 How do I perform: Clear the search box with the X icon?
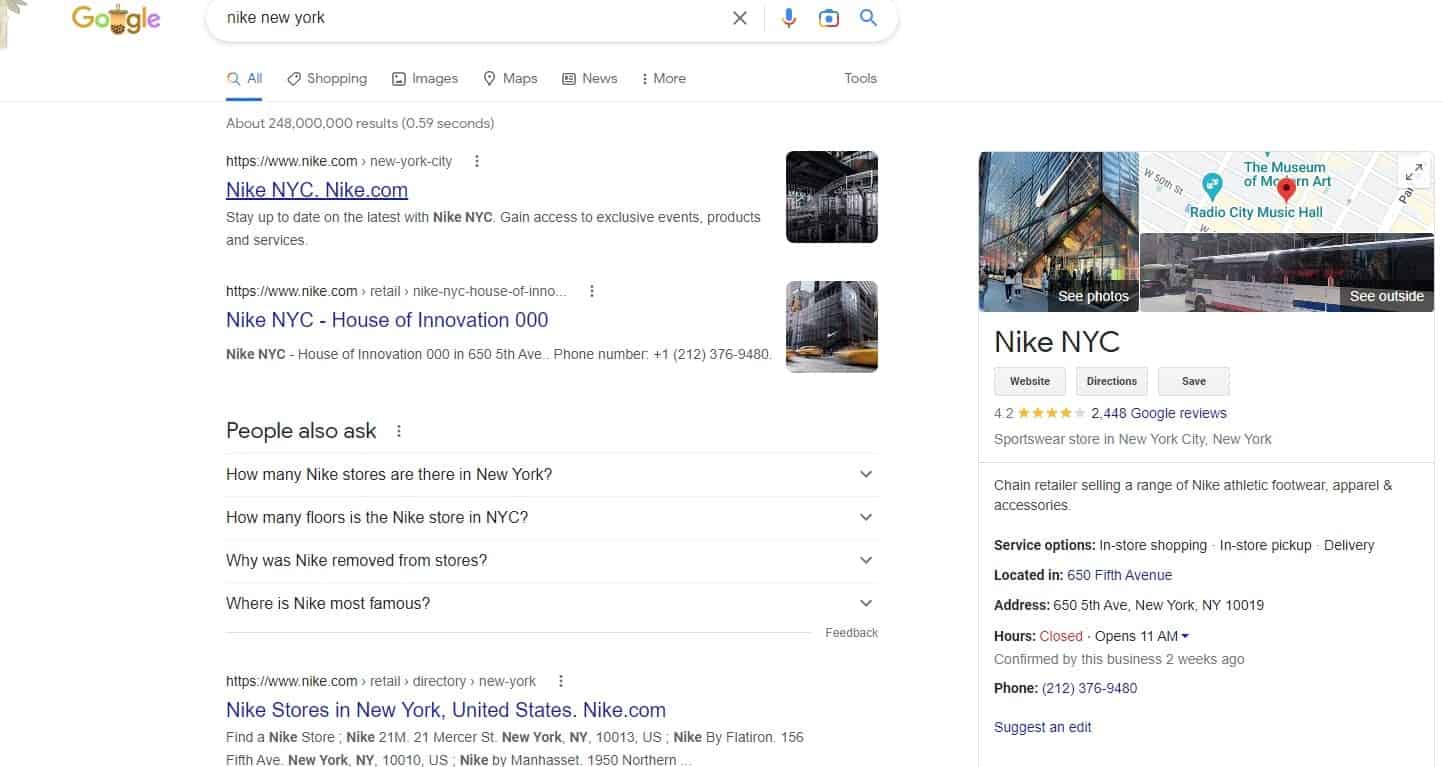coord(740,18)
